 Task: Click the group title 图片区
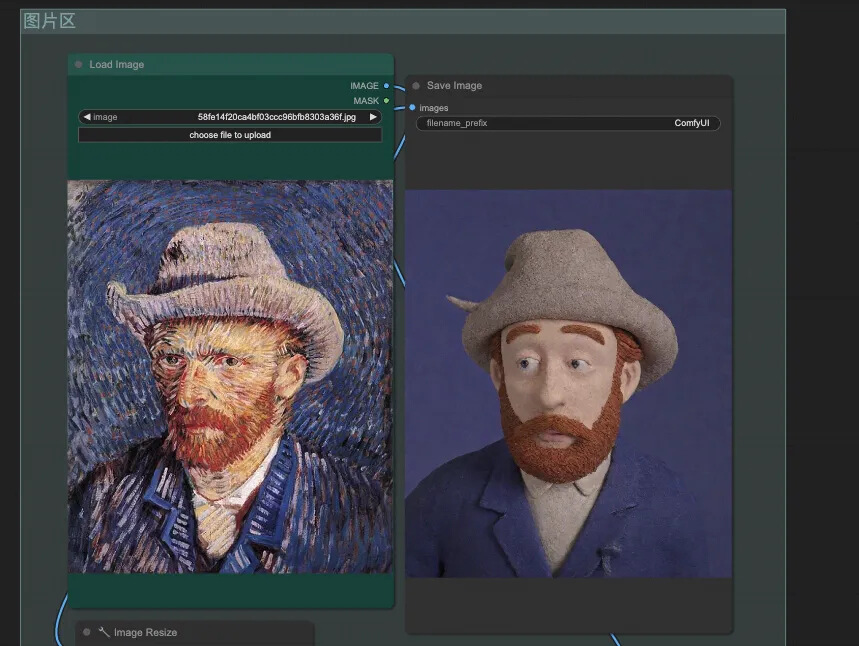[x=50, y=21]
